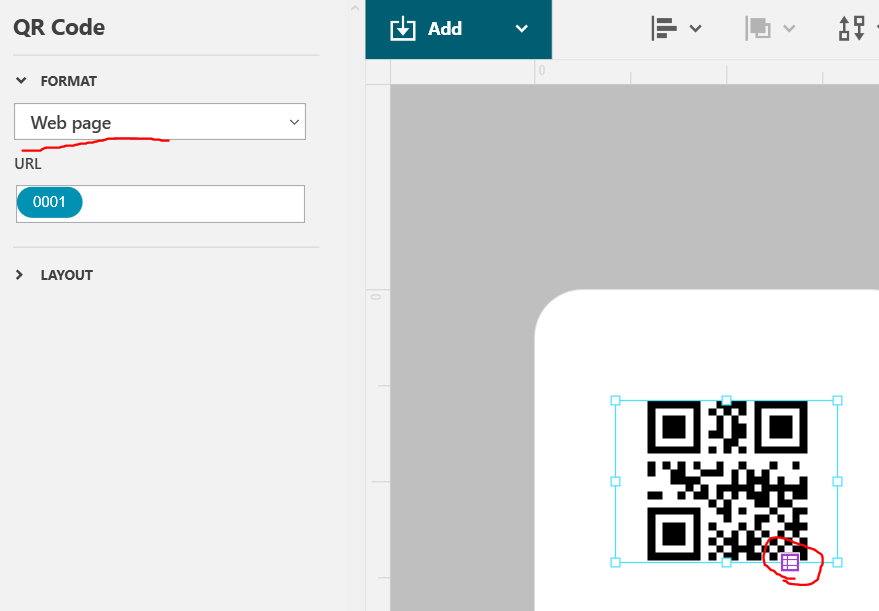The width and height of the screenshot is (879, 611).
Task: Expand the LAYOUT section
Action: (20, 275)
